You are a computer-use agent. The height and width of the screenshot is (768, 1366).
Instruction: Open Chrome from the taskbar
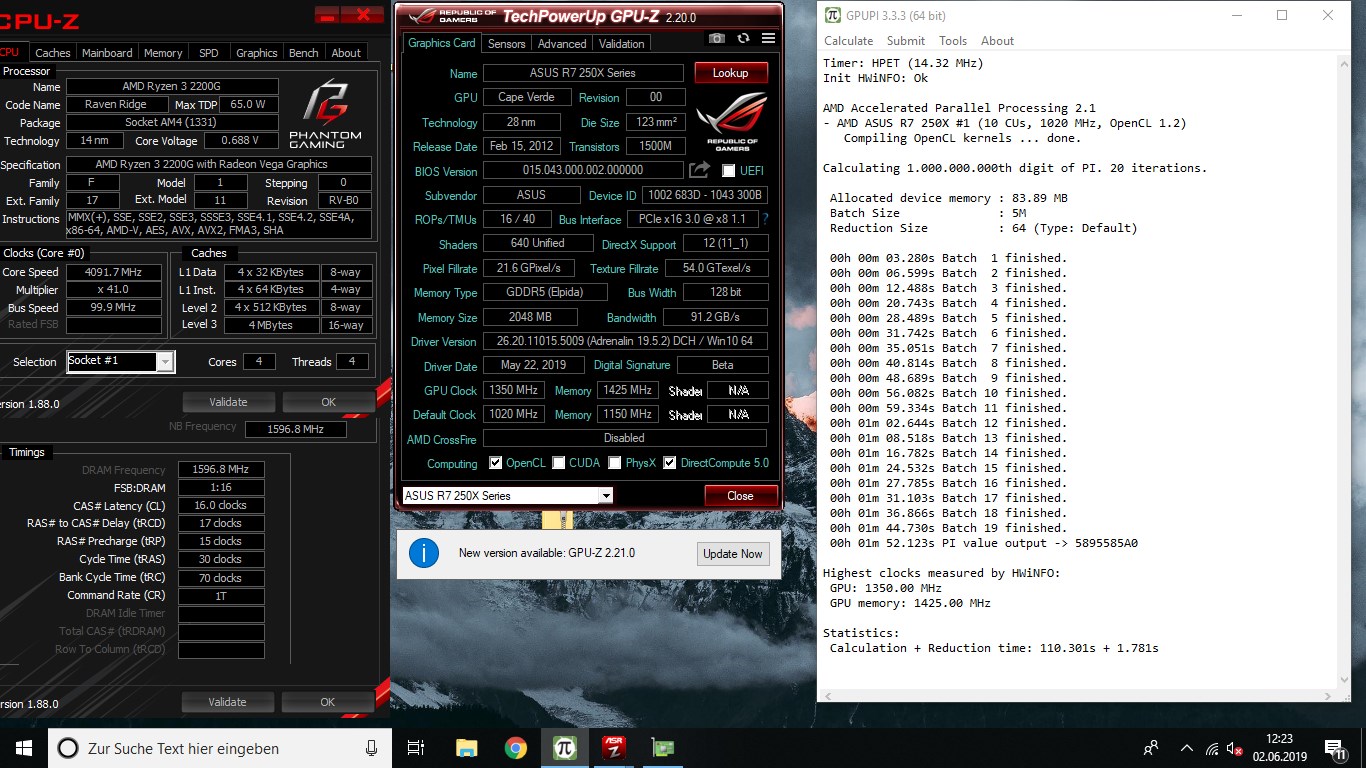point(515,747)
